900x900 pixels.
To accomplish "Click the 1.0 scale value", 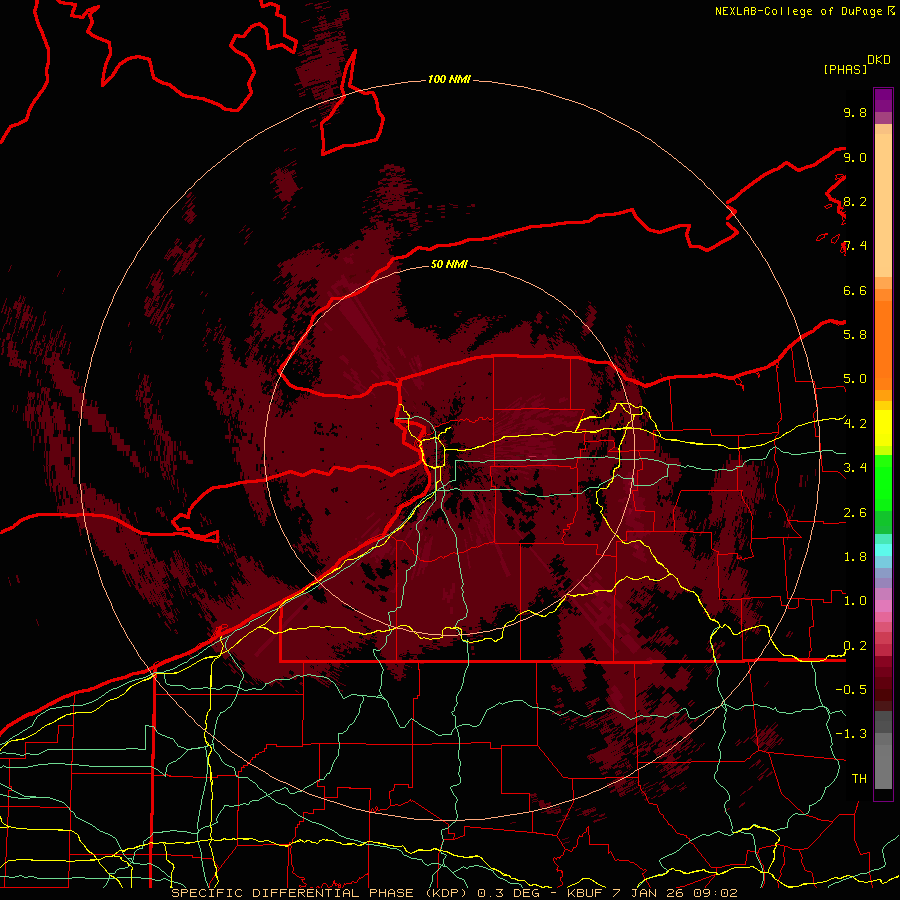I will pos(855,601).
